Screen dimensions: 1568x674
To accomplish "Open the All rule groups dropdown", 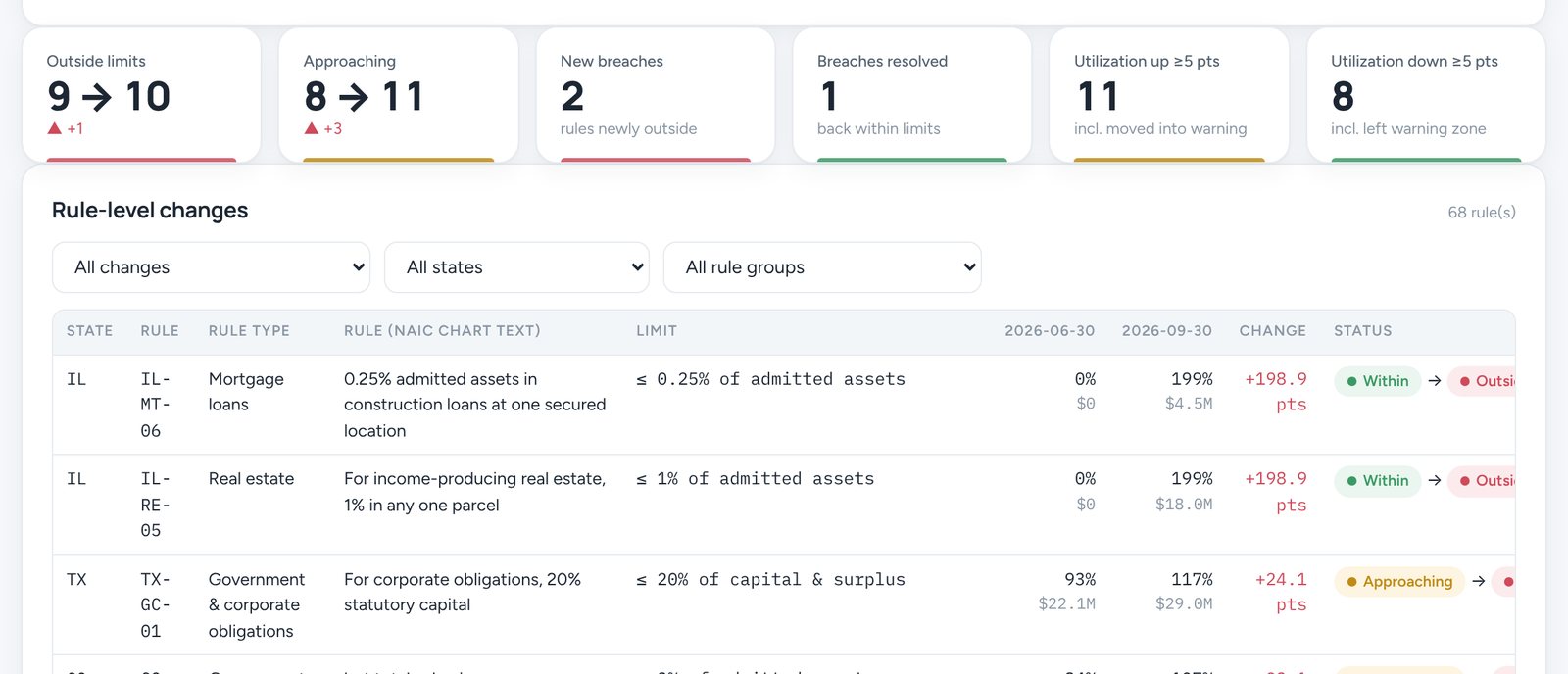I will point(822,267).
